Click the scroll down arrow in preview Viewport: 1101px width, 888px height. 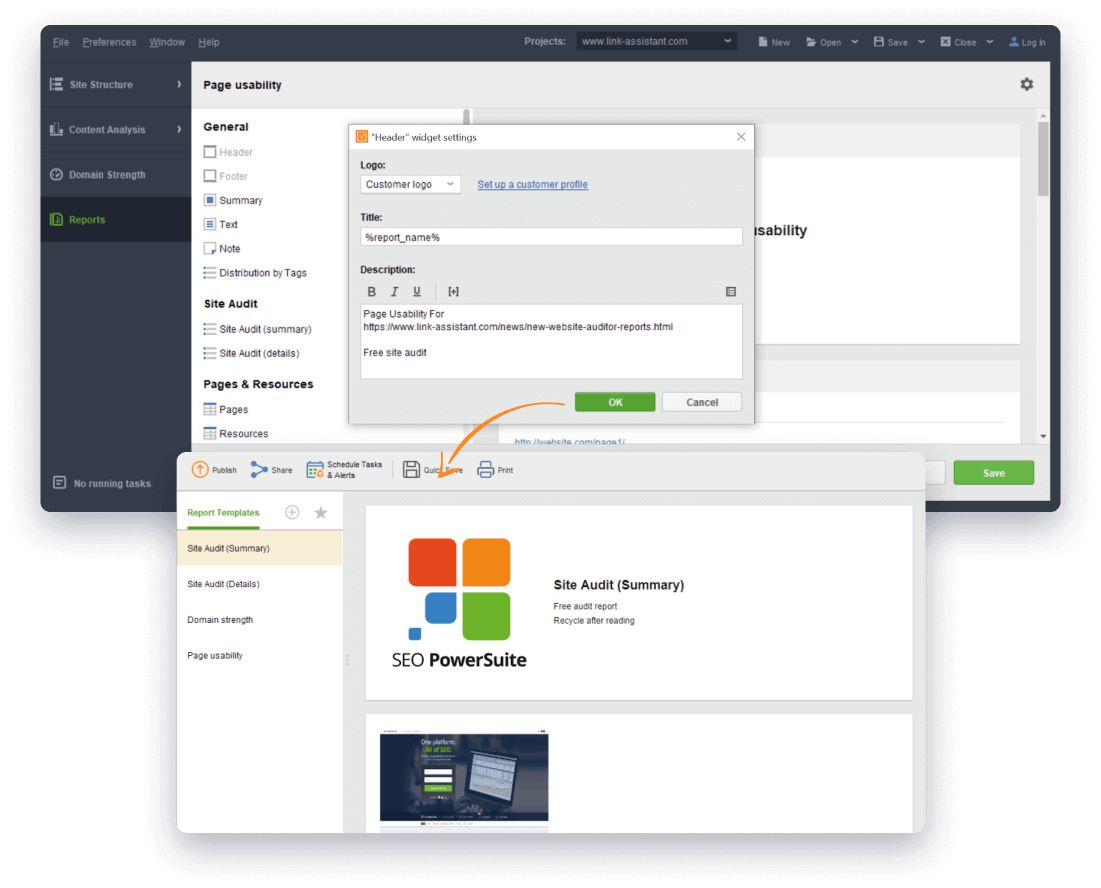1043,436
